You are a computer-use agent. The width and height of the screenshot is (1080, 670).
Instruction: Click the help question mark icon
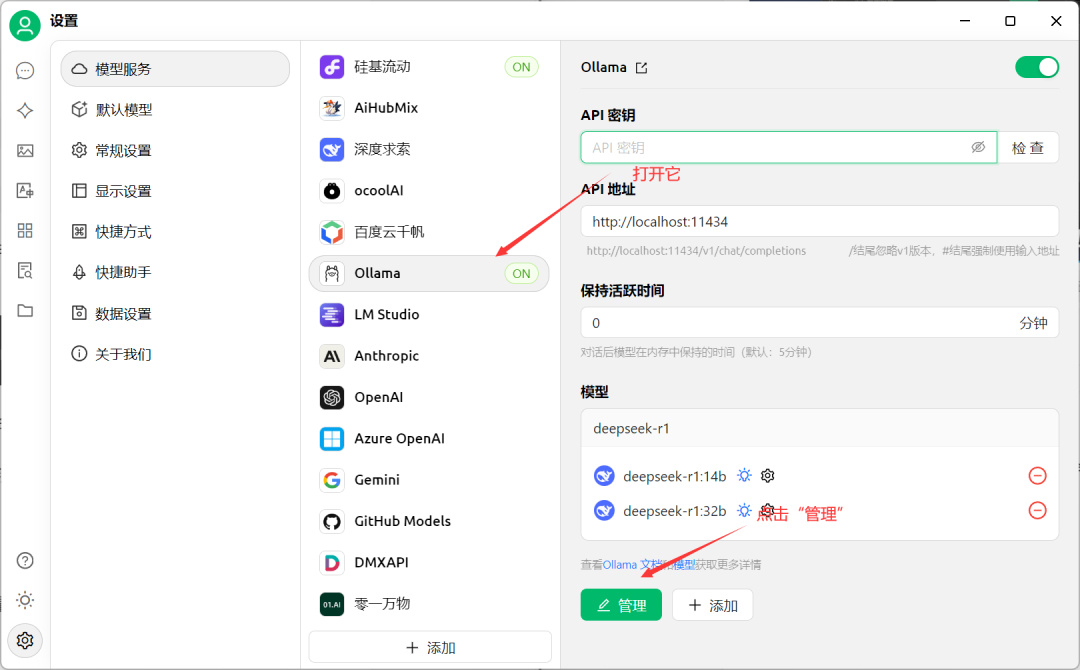tap(25, 561)
